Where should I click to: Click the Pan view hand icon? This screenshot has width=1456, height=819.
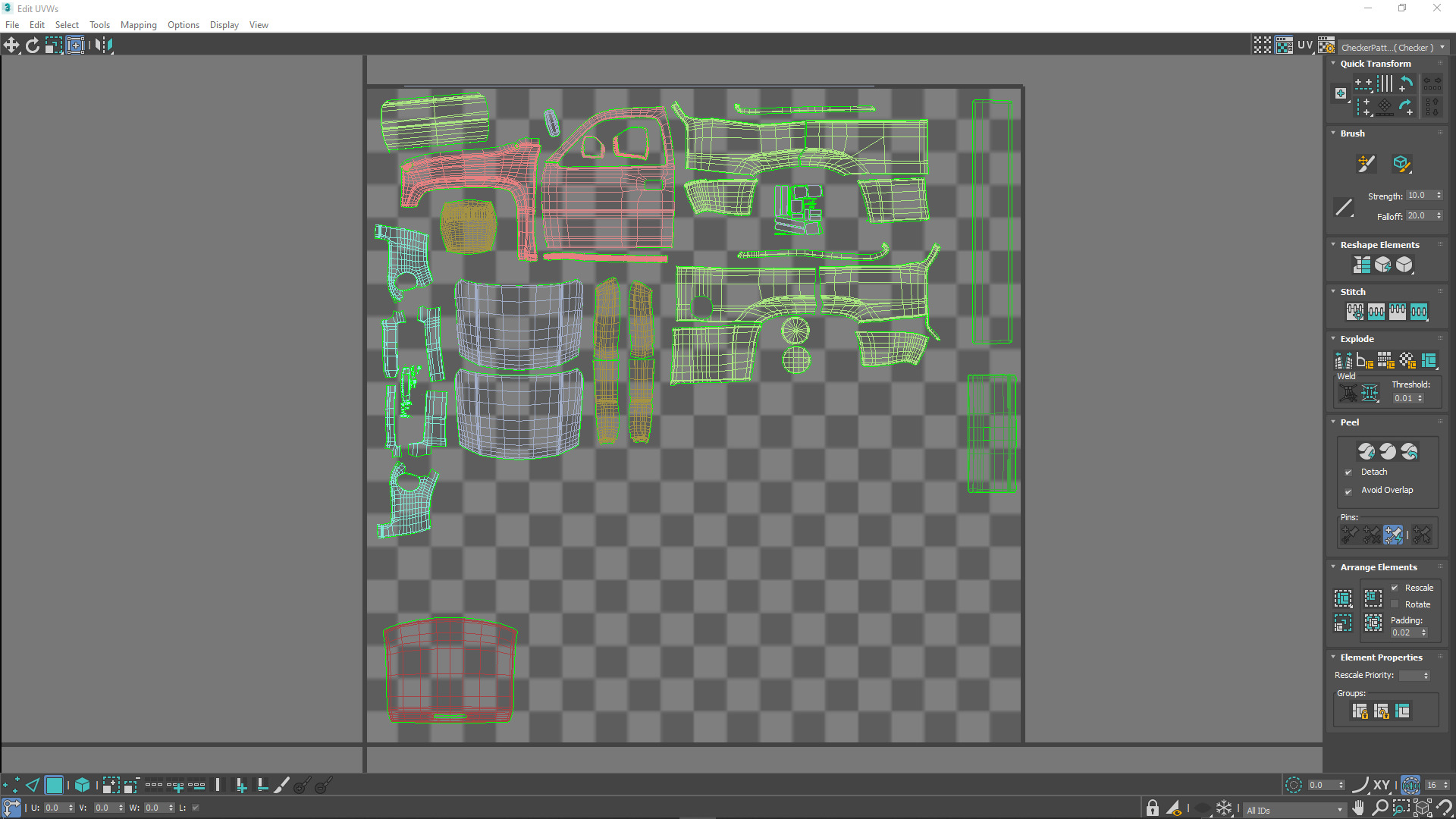1358,808
